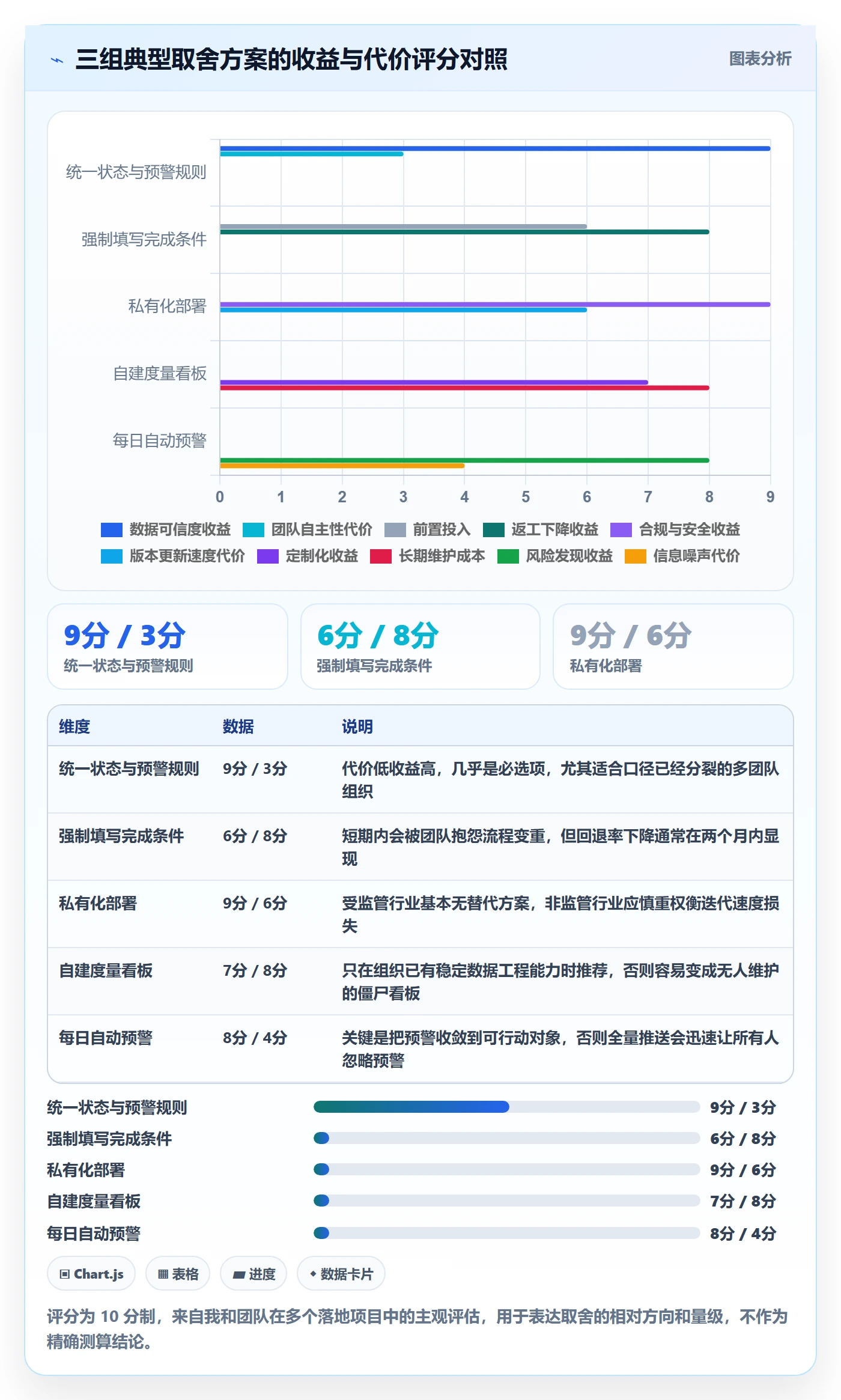Click the 说明 column header
841x1400 pixels.
[x=357, y=726]
